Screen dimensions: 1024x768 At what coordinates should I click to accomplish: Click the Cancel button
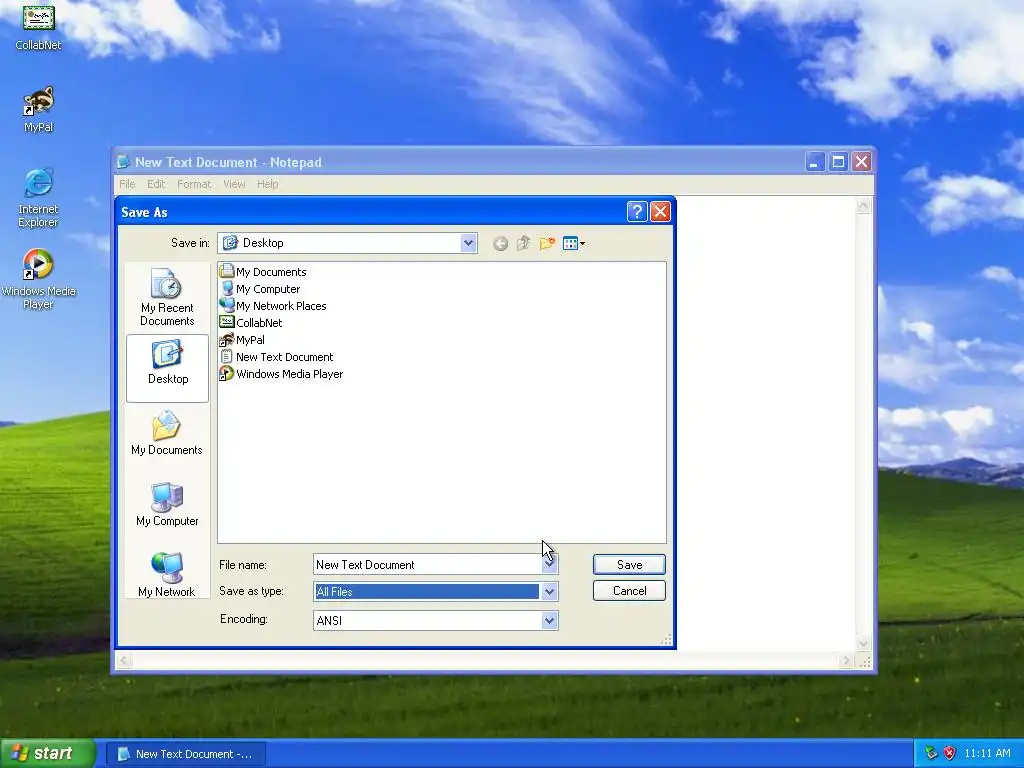pyautogui.click(x=630, y=590)
